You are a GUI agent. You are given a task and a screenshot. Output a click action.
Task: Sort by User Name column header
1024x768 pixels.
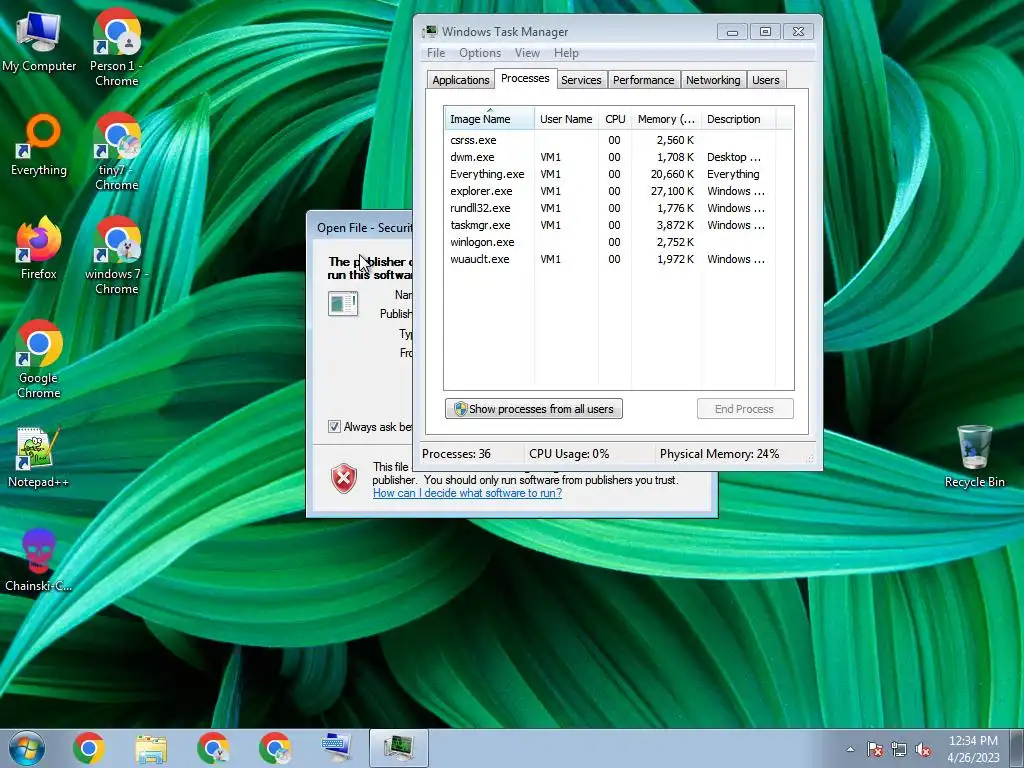point(566,119)
